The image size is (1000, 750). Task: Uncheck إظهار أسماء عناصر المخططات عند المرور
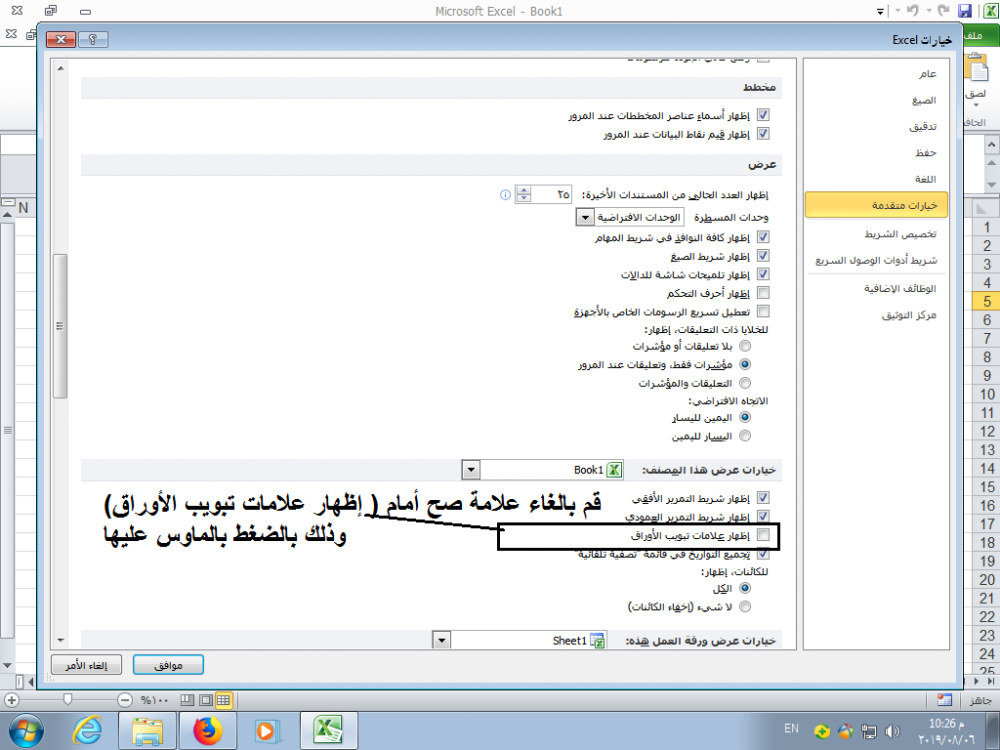pos(763,115)
